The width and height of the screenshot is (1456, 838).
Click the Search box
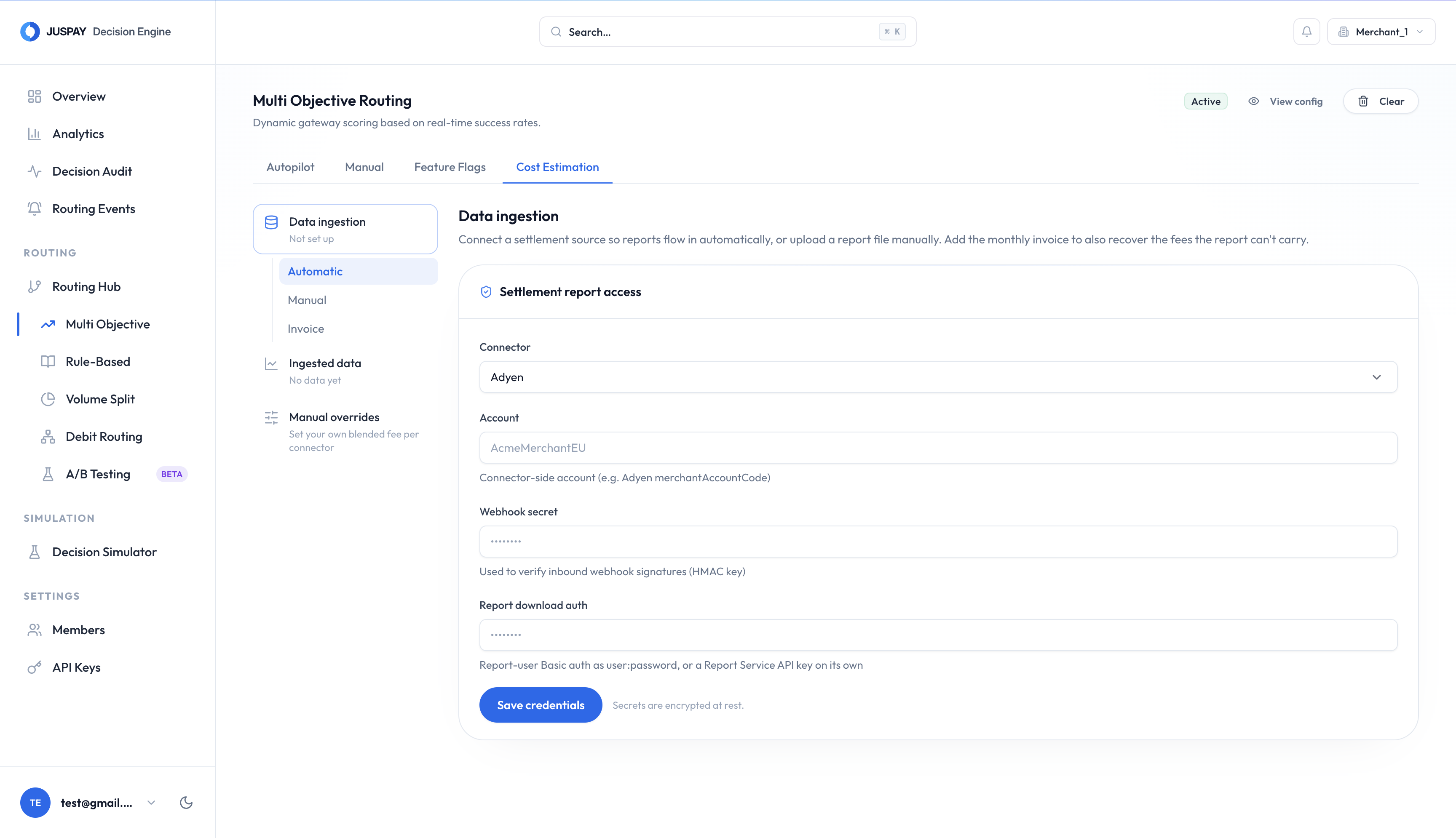click(727, 32)
